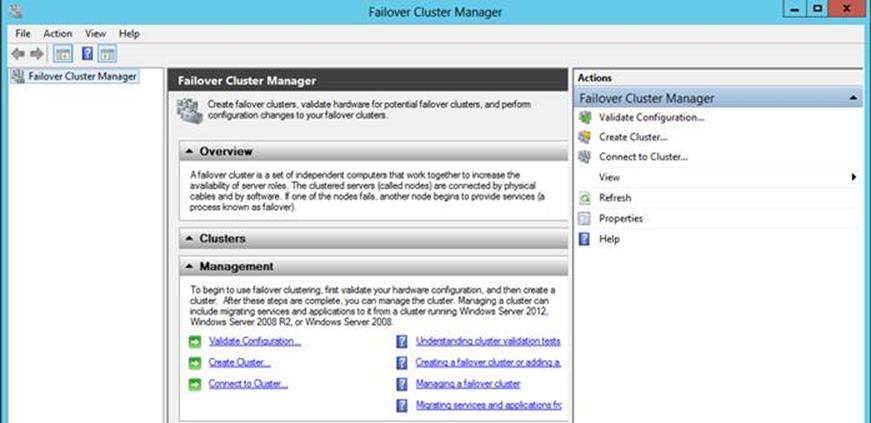Maximize the Failover Cluster Manager window

818,8
